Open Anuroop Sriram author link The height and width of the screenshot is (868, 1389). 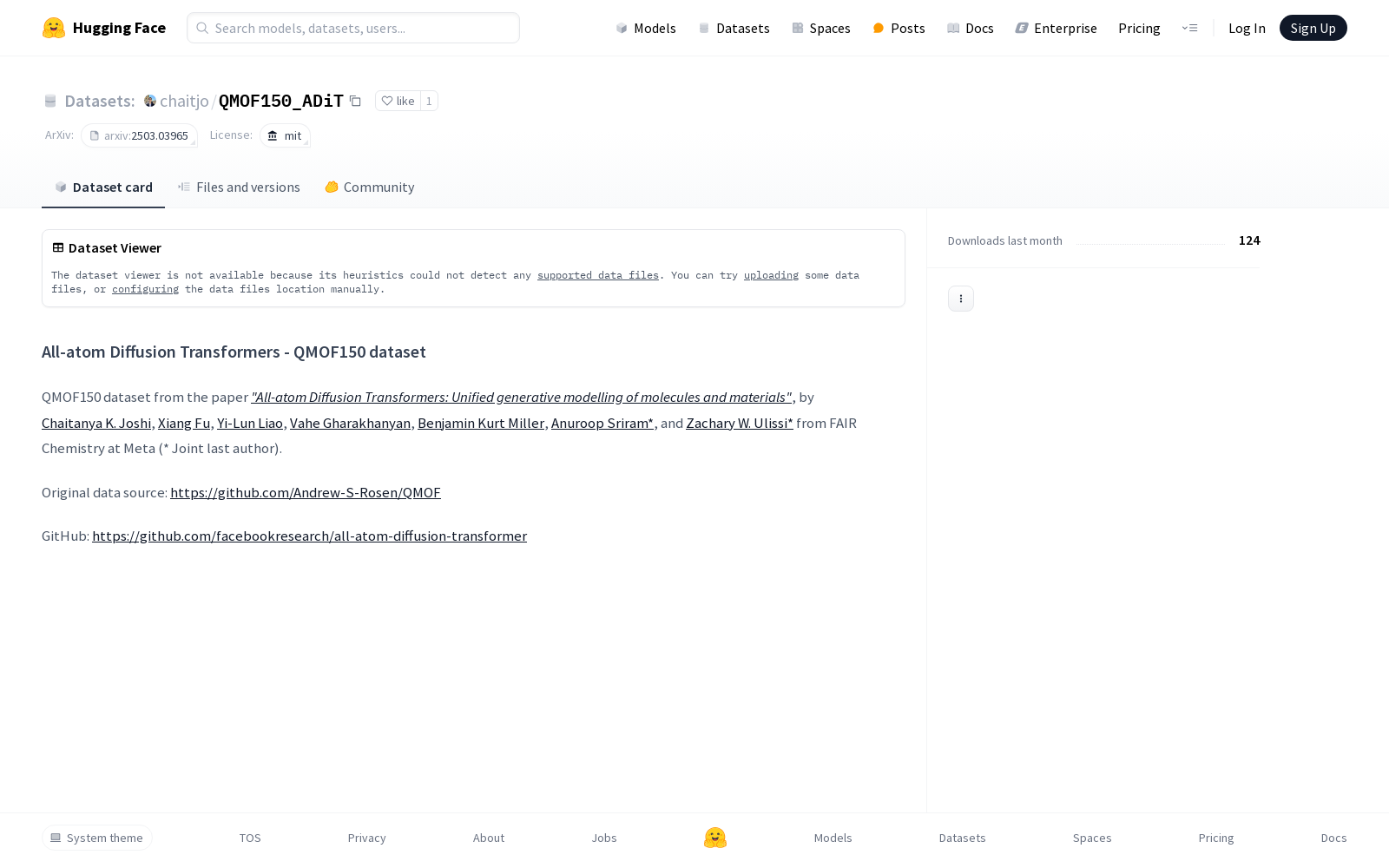(x=602, y=423)
